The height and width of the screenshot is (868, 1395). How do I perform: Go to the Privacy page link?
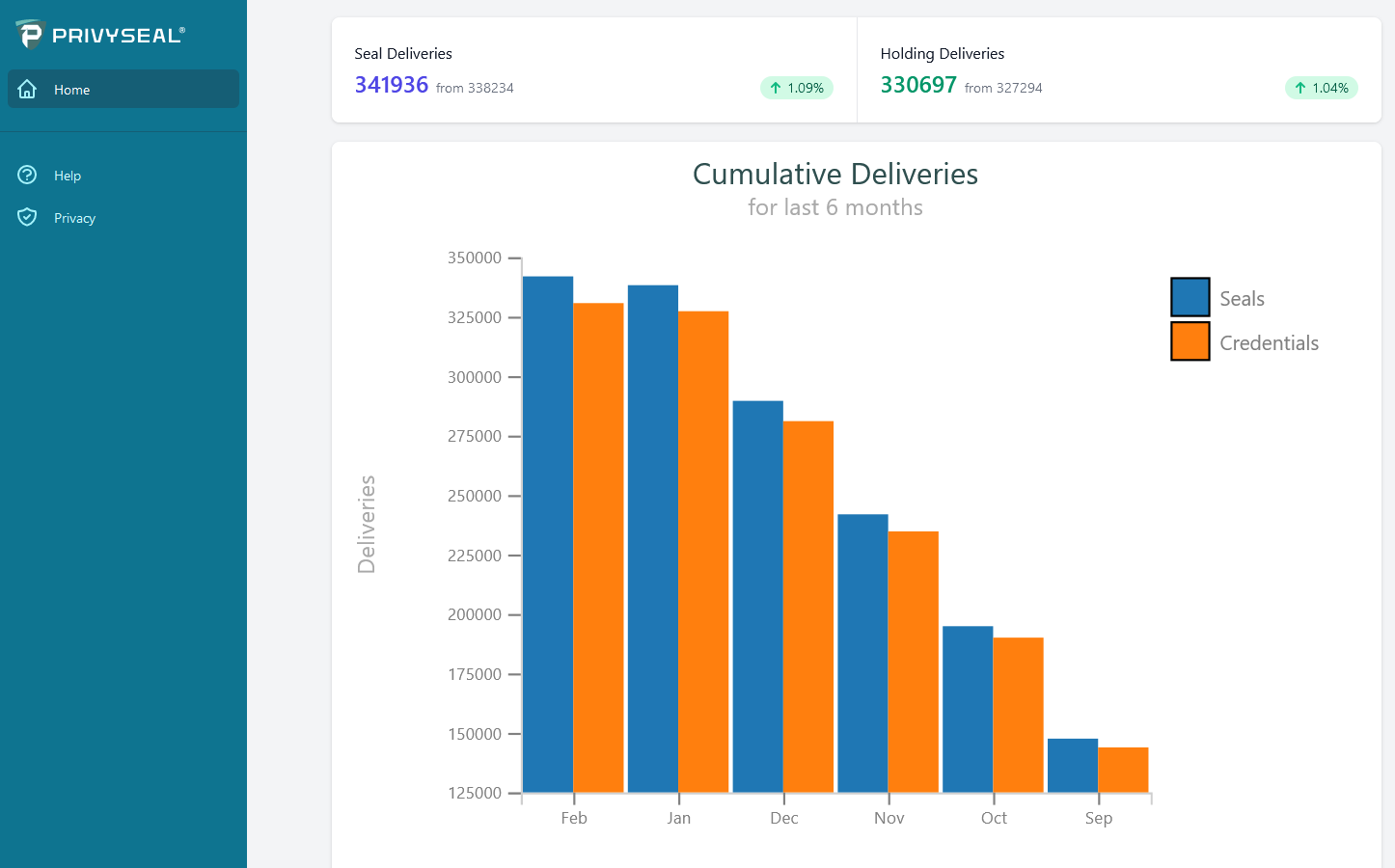(x=74, y=218)
